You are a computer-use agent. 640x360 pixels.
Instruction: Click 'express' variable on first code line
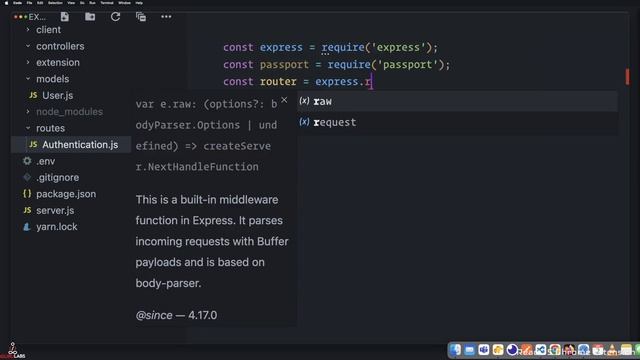point(281,47)
